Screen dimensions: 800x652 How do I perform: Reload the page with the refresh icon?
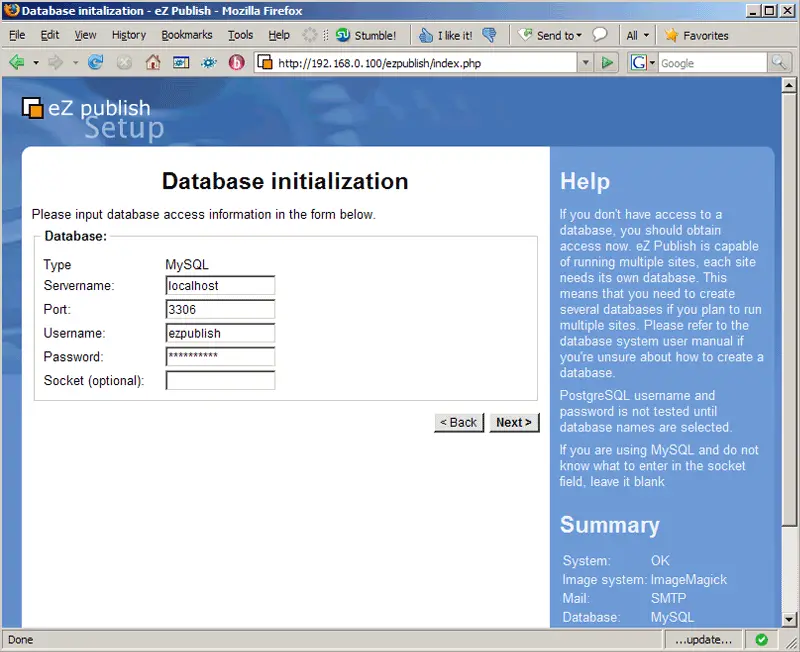tap(95, 63)
